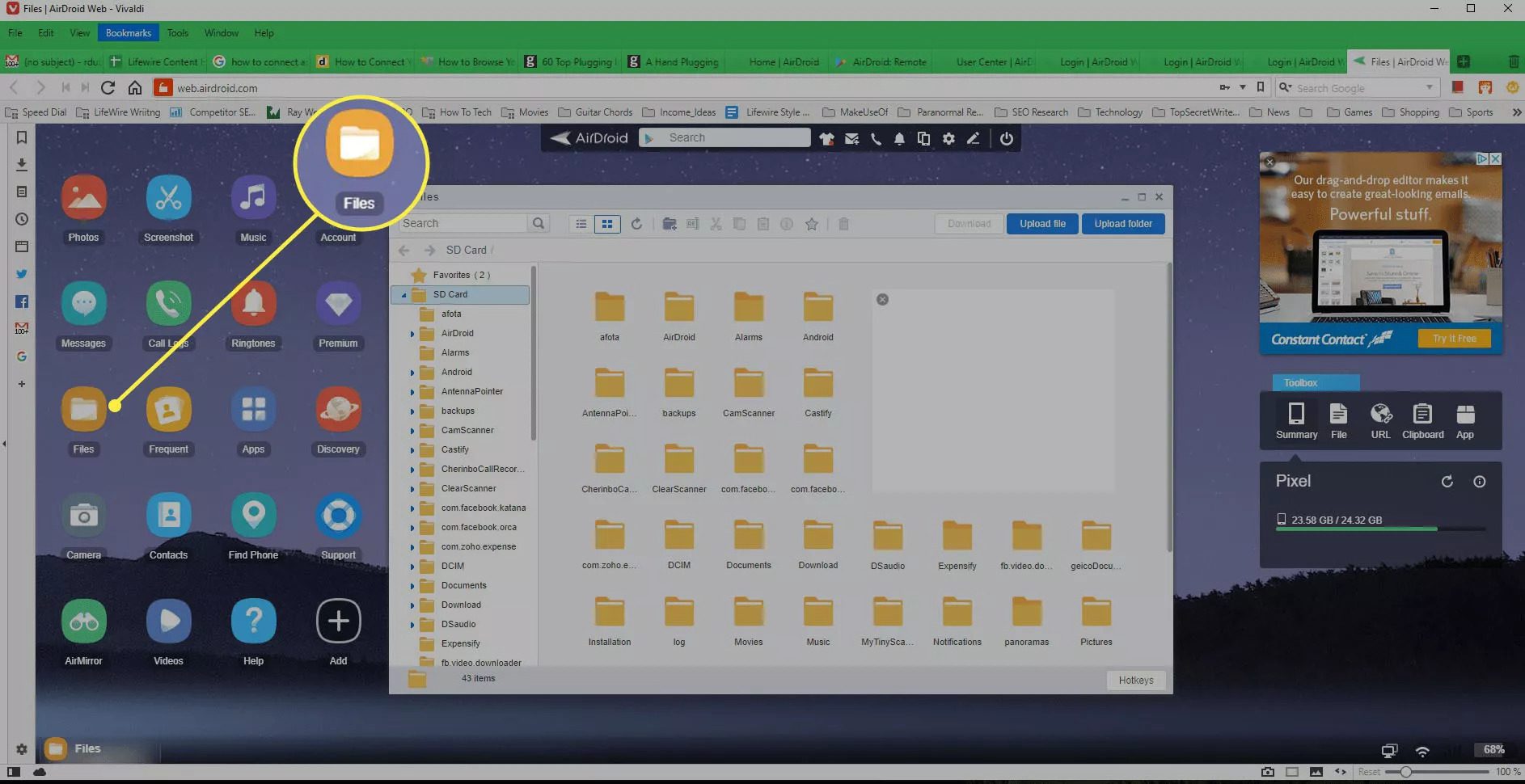Launch the Screenshot tool icon

click(168, 197)
